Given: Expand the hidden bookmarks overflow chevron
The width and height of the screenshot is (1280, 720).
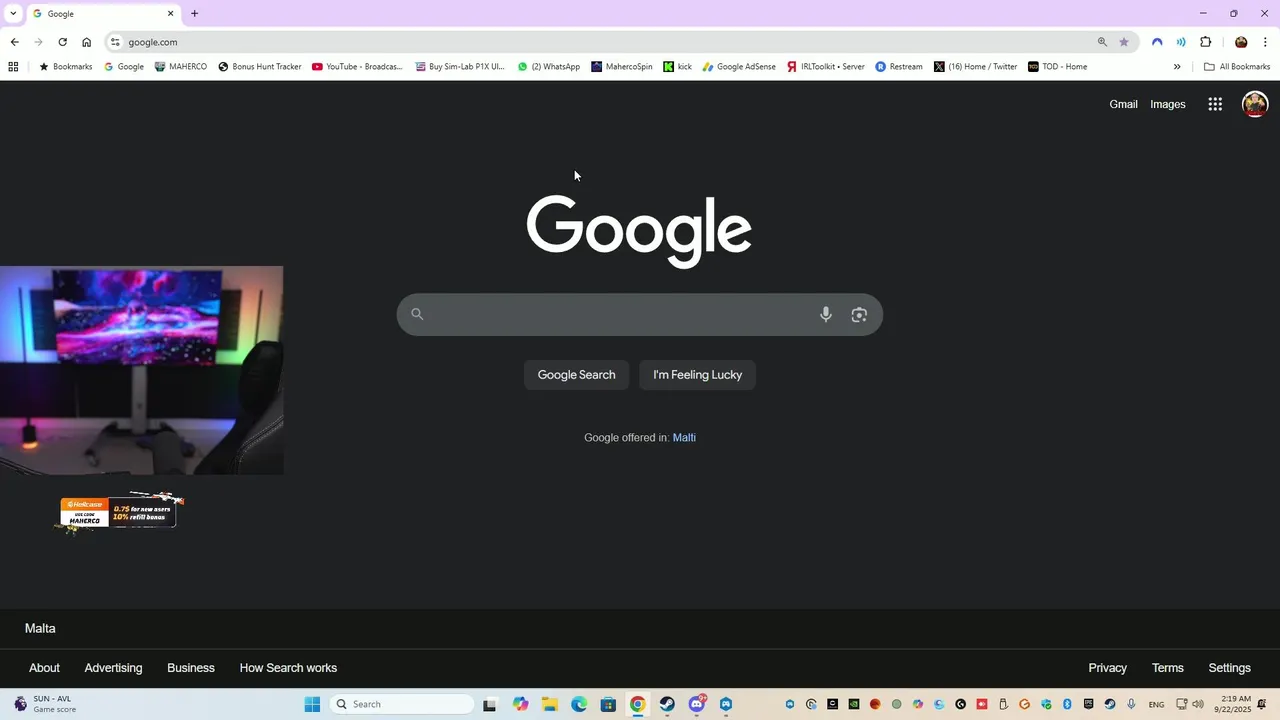Looking at the screenshot, I should 1177,67.
